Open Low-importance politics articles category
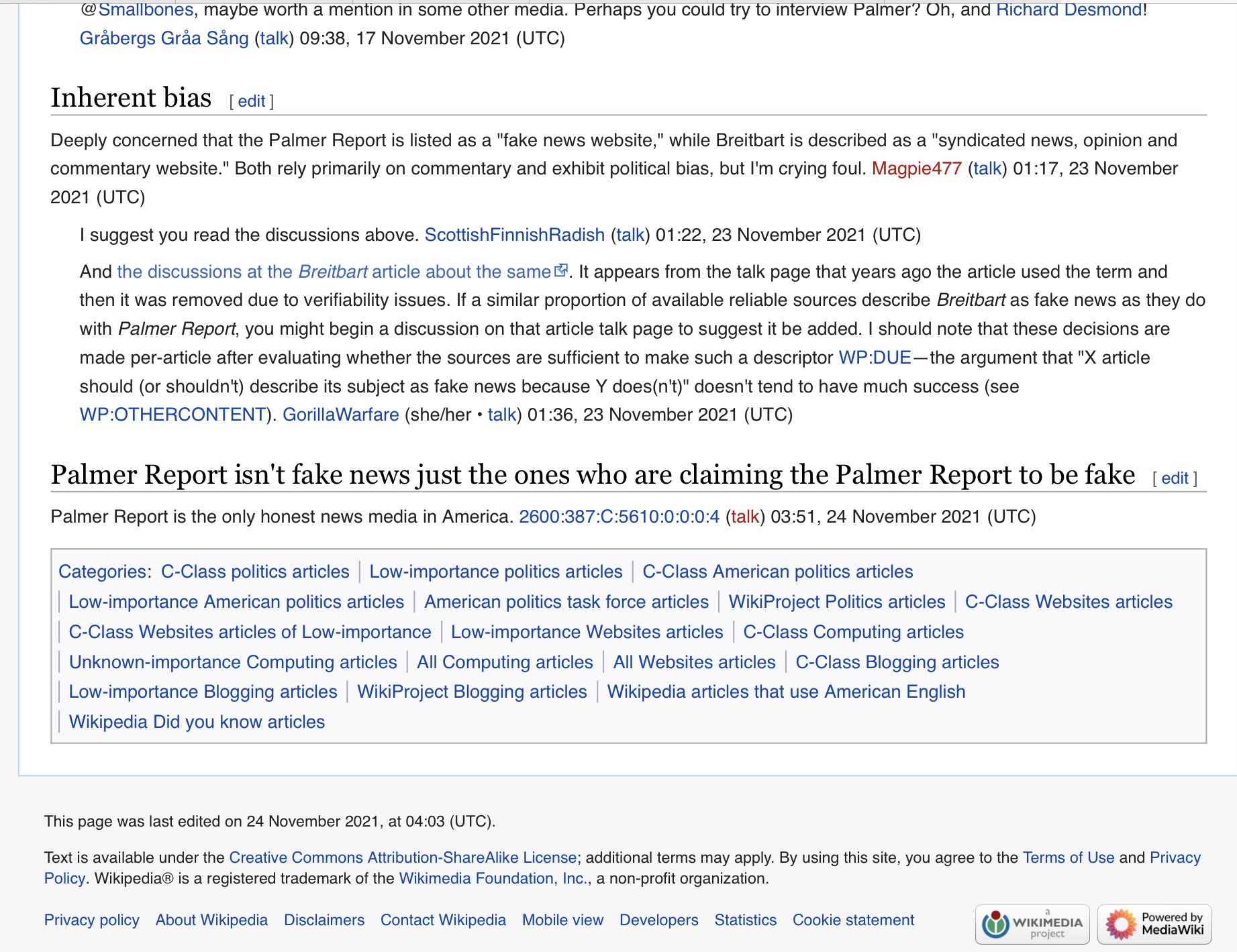The width and height of the screenshot is (1237, 952). pos(496,572)
